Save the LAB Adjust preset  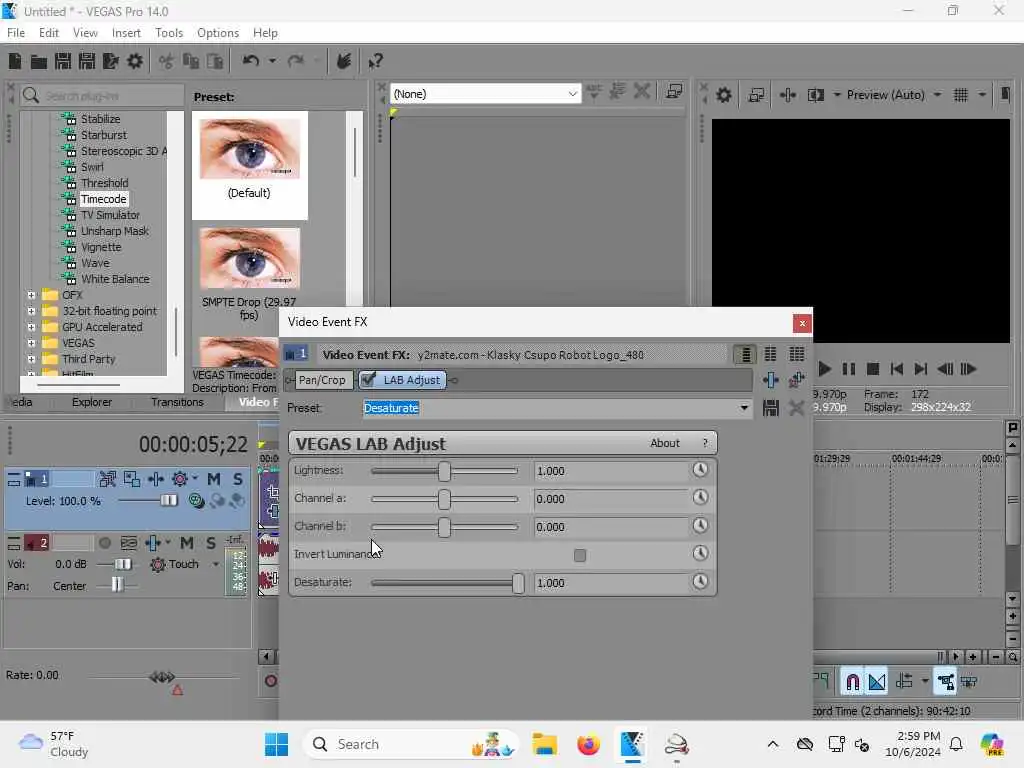tap(771, 408)
